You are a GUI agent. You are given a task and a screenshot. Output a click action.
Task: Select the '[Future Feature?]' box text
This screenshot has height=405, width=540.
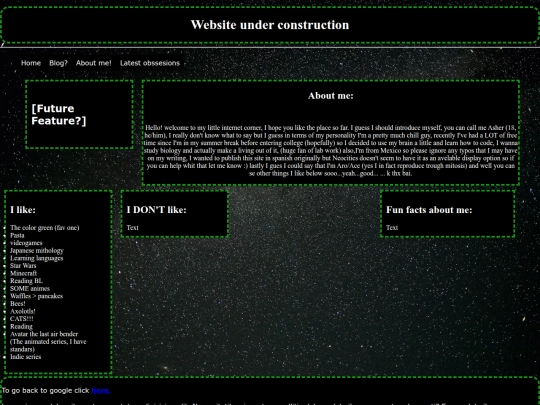(59, 114)
